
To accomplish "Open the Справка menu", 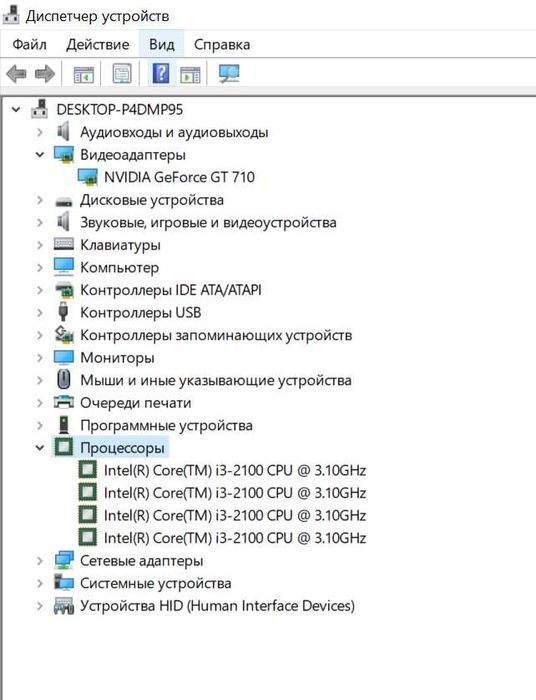I will click(222, 44).
